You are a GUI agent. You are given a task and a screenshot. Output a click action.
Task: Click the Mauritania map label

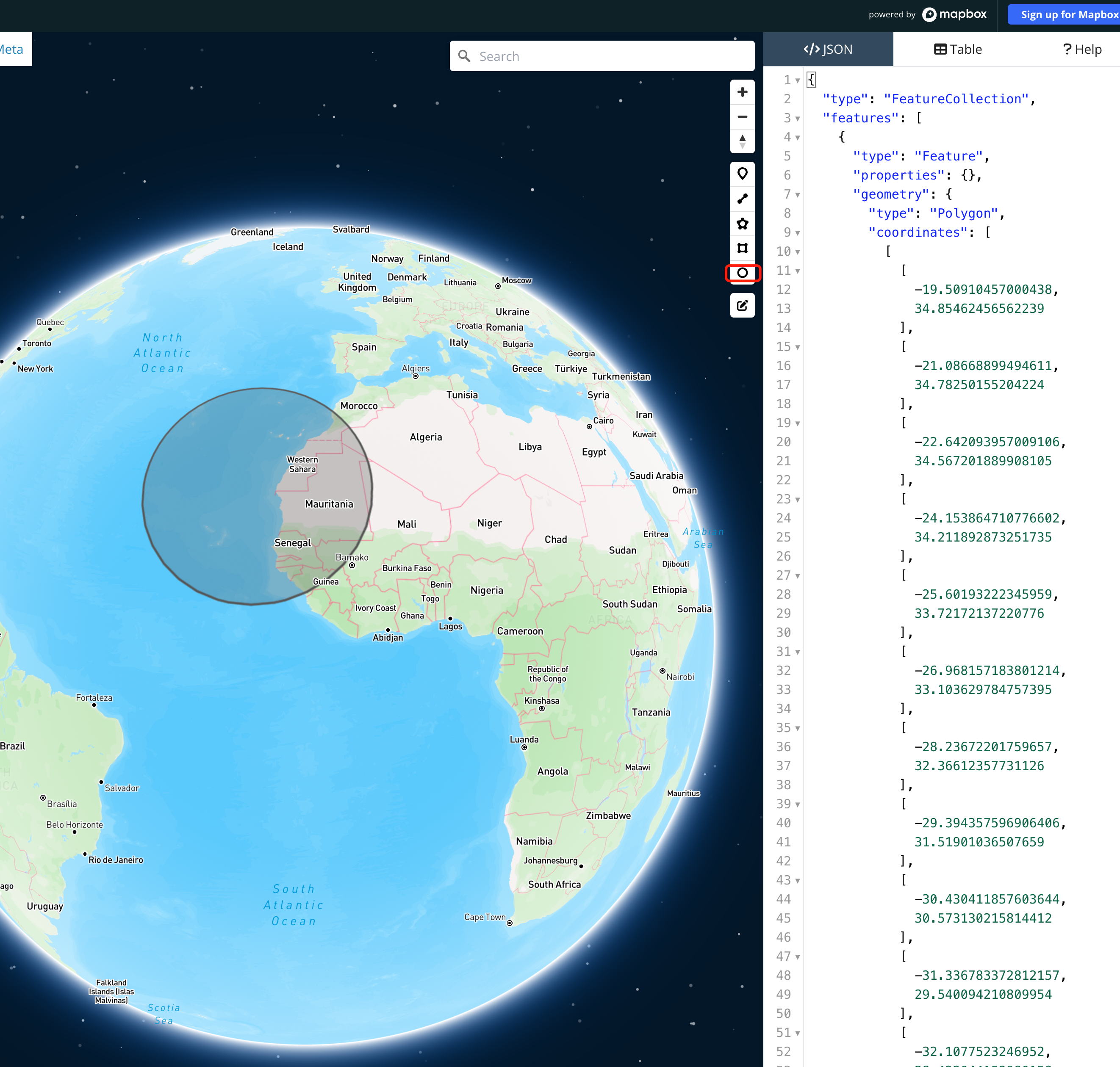(329, 504)
